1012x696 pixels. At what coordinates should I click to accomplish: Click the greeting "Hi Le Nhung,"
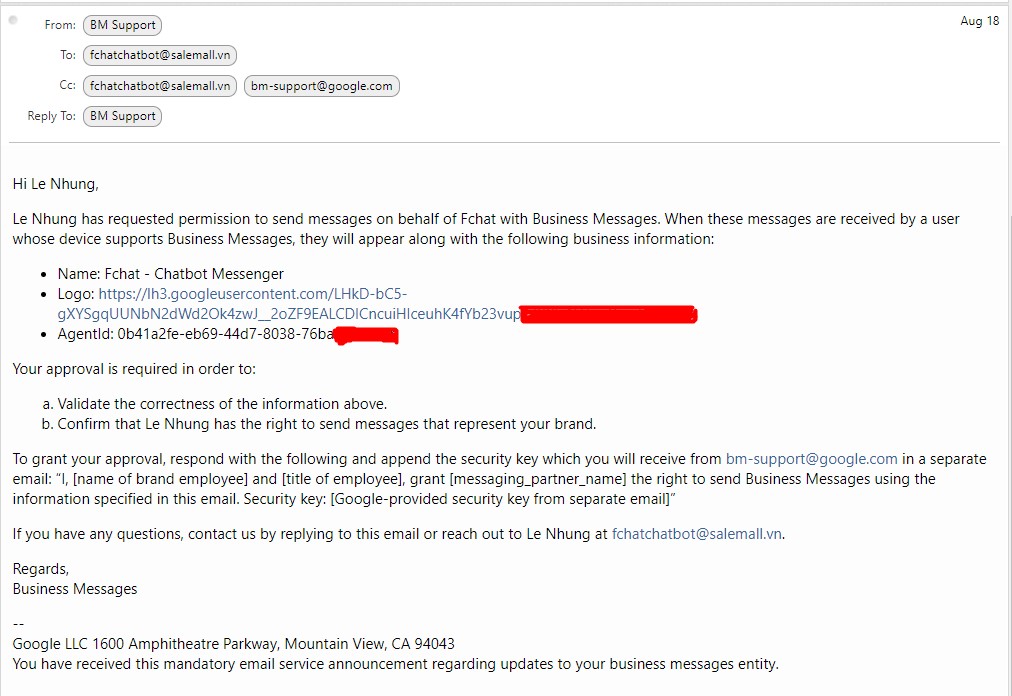tap(56, 184)
